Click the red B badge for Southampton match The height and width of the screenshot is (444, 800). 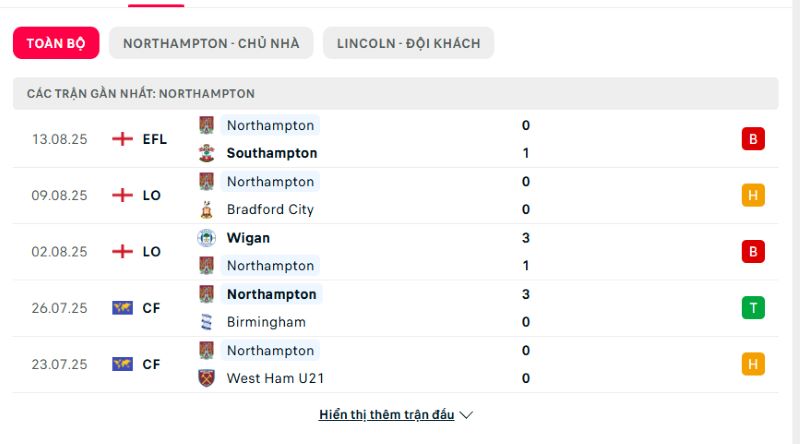[x=753, y=139]
